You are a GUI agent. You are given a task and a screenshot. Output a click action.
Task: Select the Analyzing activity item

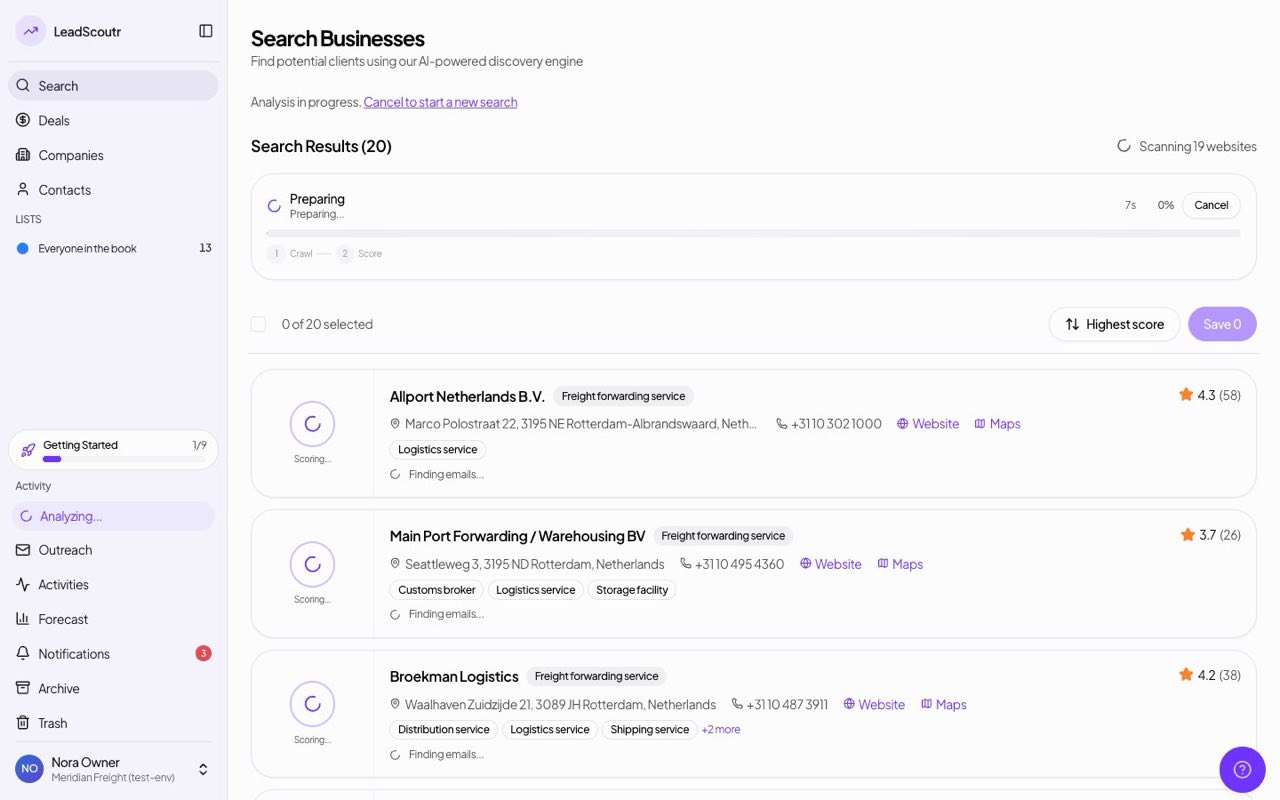pyautogui.click(x=113, y=516)
